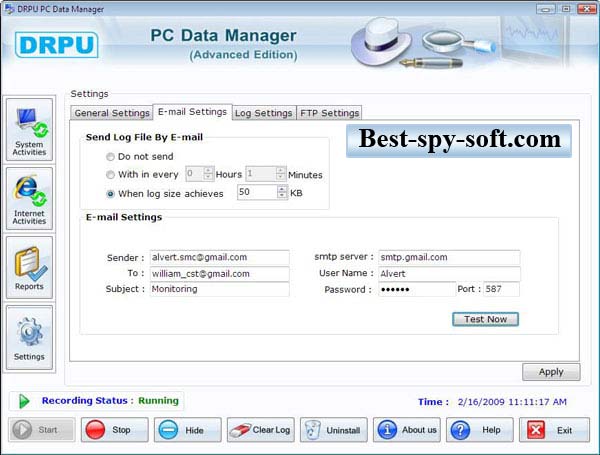Viewport: 600px width, 455px height.
Task: Click the DRPU logo
Action: 57,45
